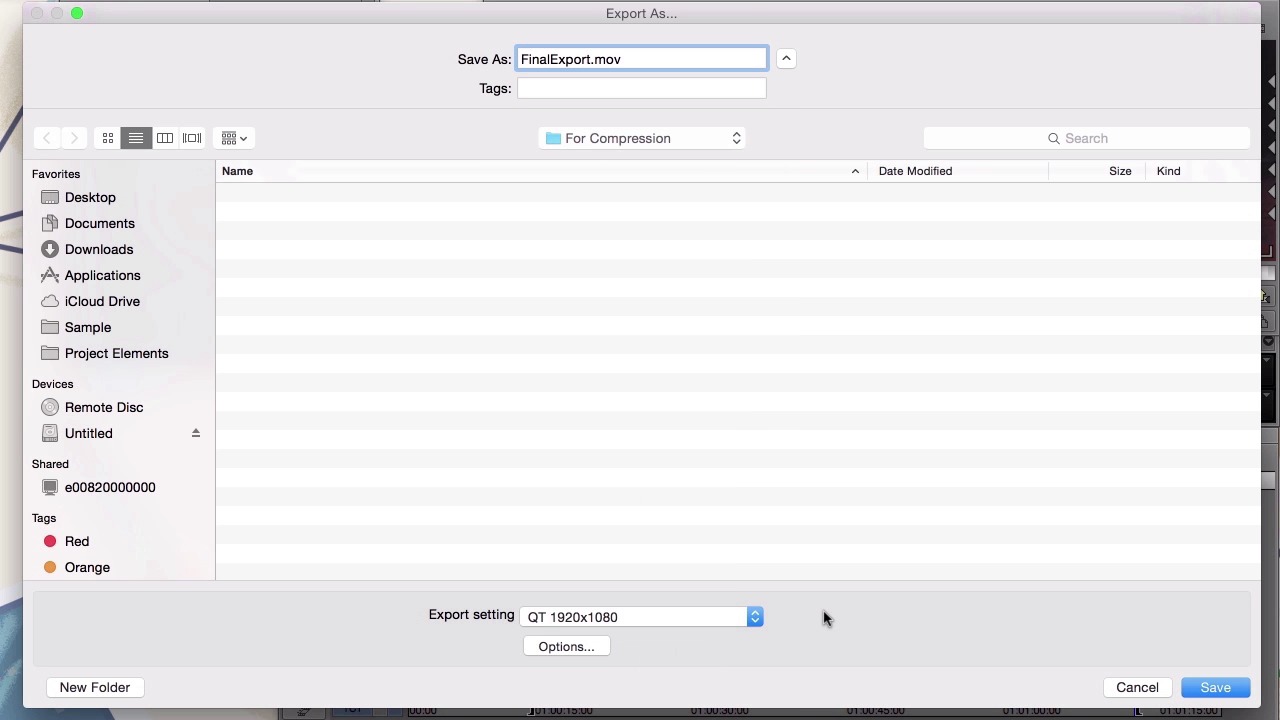Viewport: 1280px width, 720px height.
Task: Click the green zoom window button
Action: coord(77,13)
